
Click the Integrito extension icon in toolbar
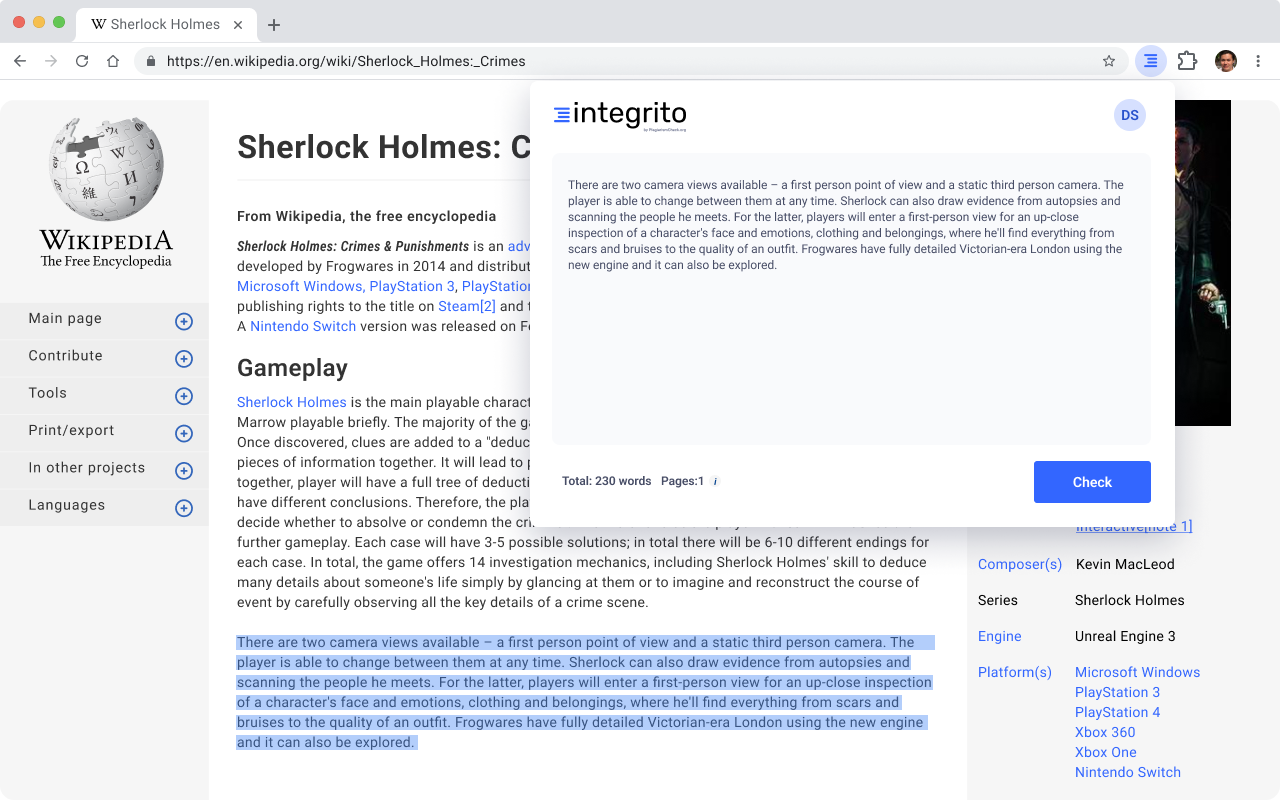(1151, 61)
